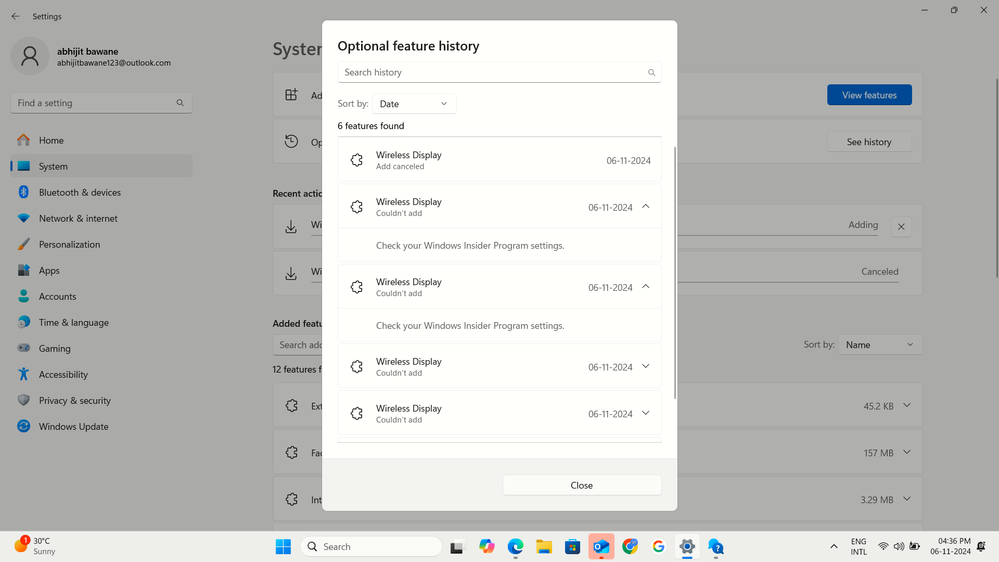Image resolution: width=999 pixels, height=562 pixels.
Task: Click the View features button
Action: tap(869, 95)
